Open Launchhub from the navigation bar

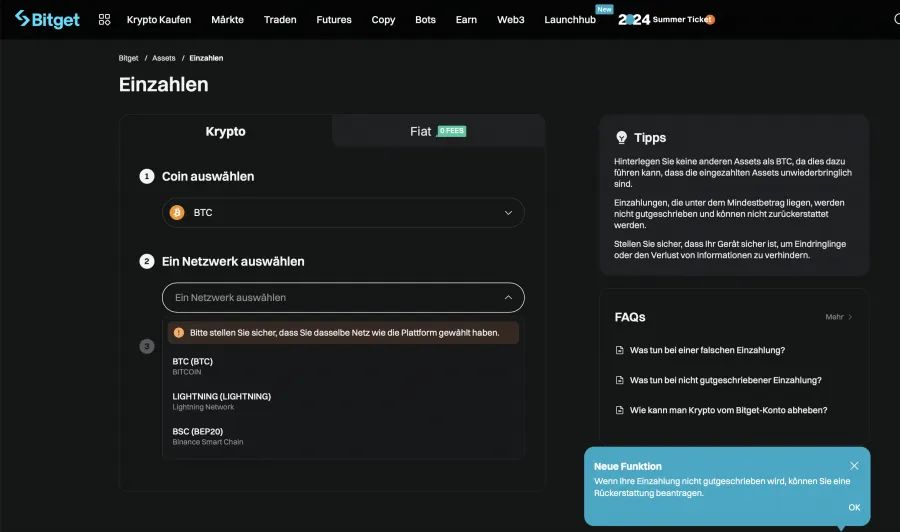570,20
